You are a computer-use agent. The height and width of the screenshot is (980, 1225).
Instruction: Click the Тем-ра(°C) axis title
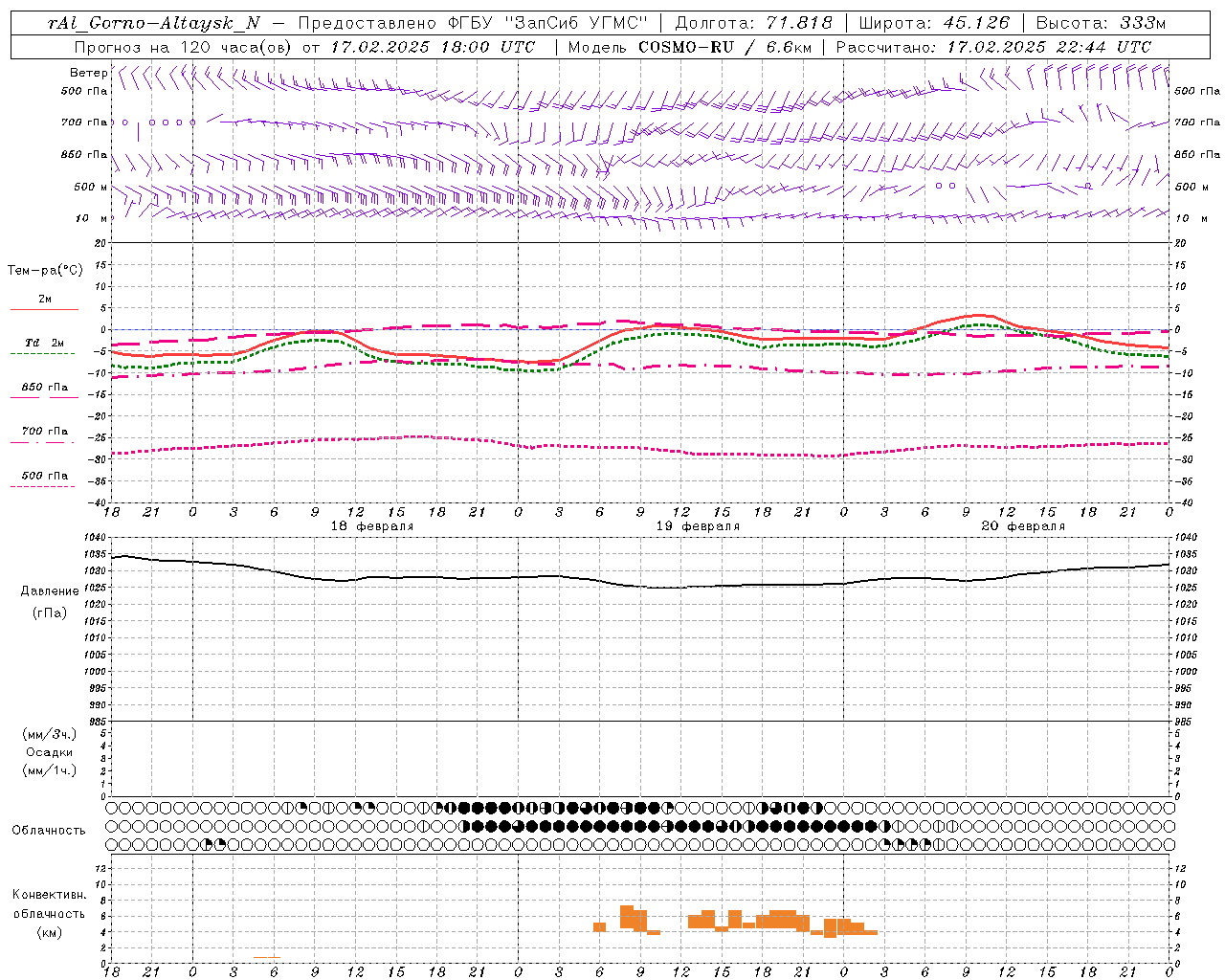tap(45, 270)
